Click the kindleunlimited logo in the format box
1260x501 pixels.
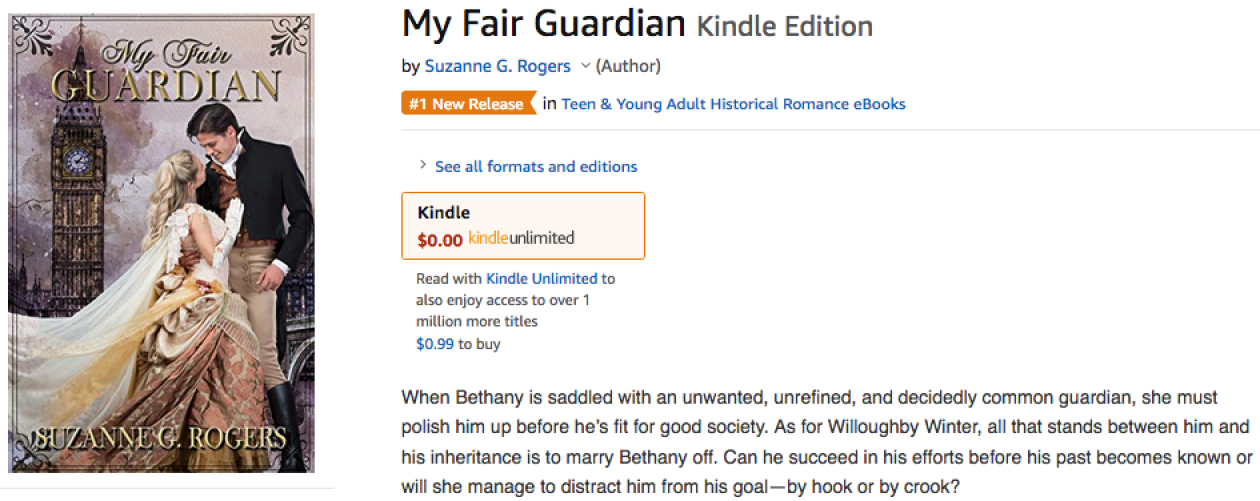pos(521,238)
